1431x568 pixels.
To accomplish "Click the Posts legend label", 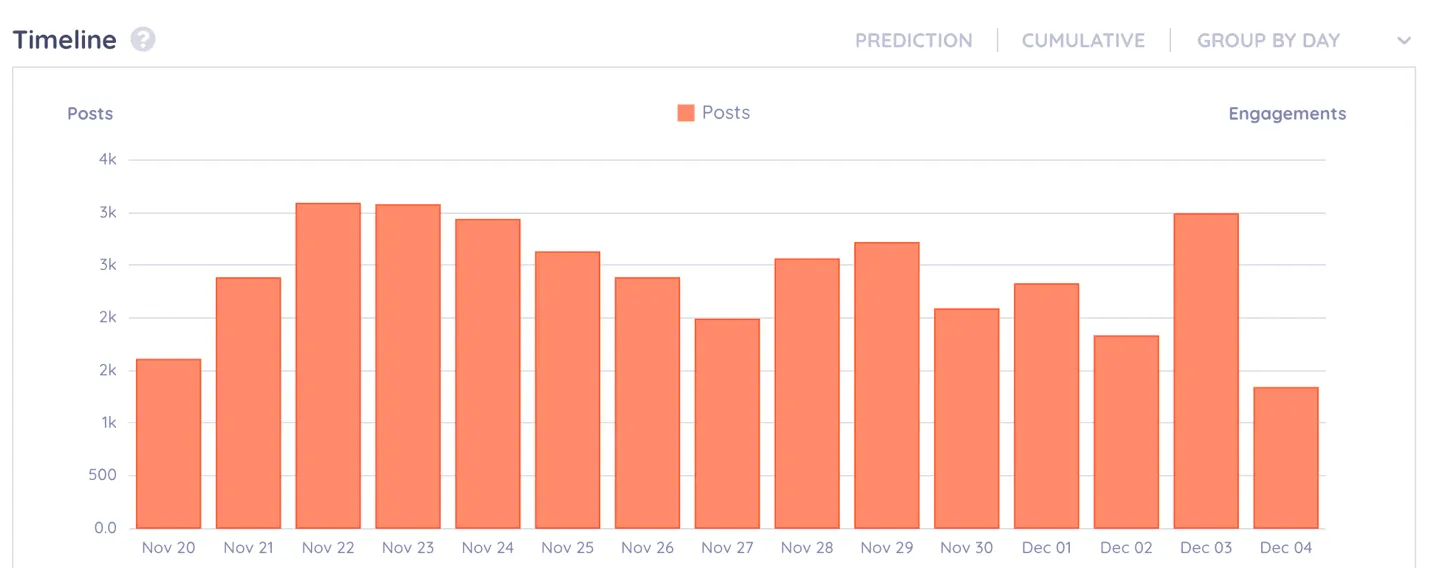I will point(726,113).
